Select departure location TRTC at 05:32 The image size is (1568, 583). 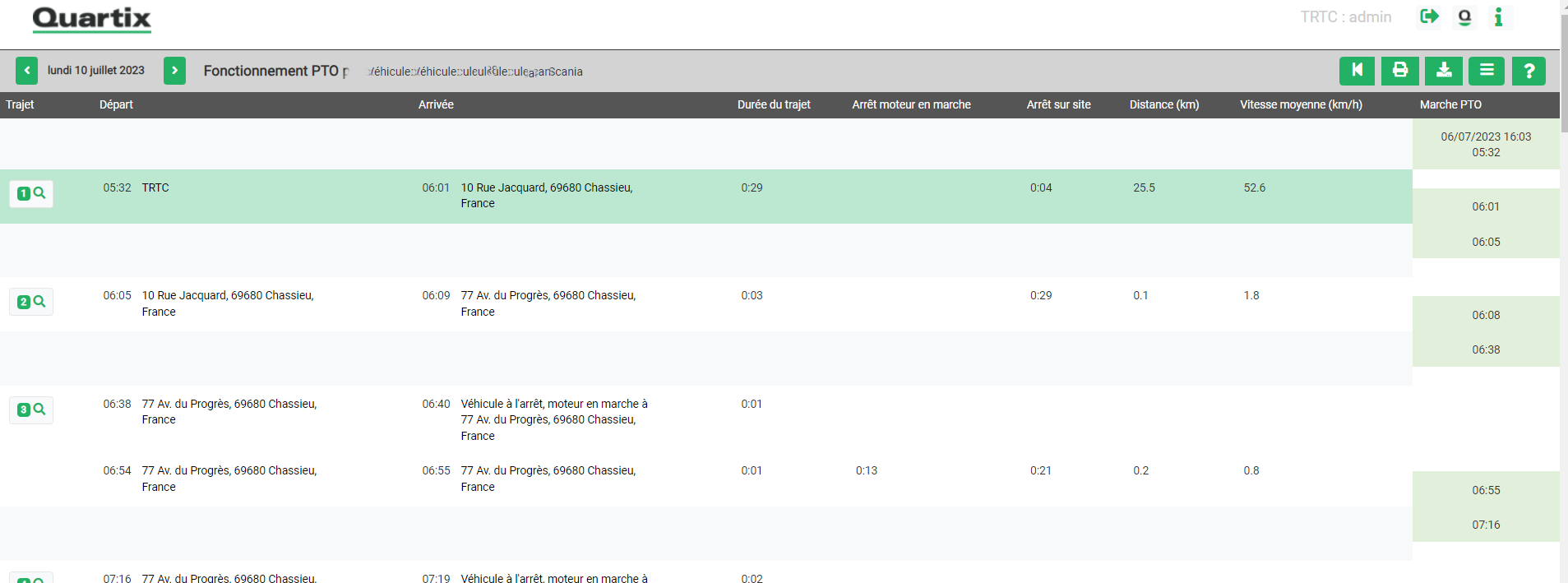(x=155, y=187)
